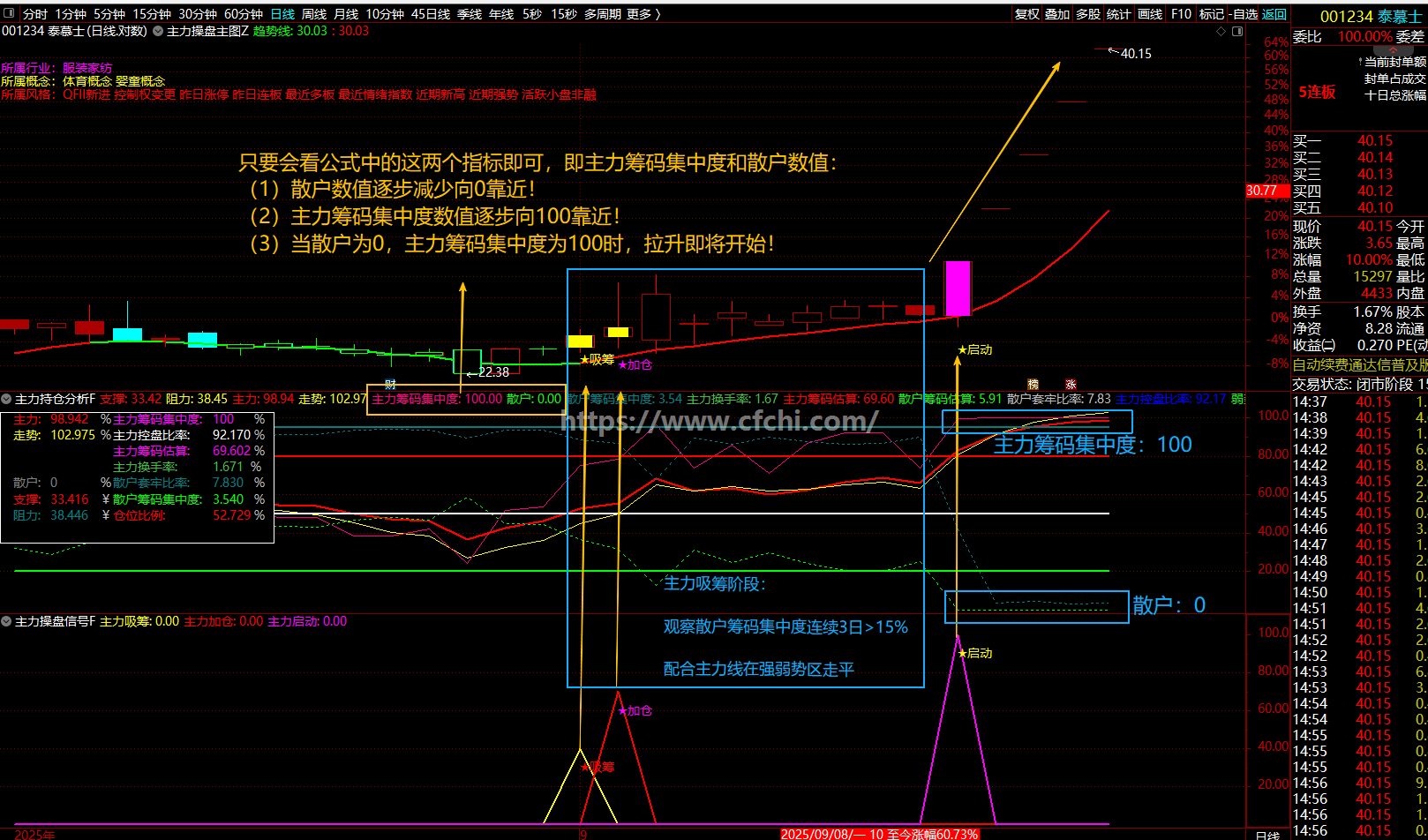The height and width of the screenshot is (840, 1428).
Task: Click the diamond marker icon above the chart
Action: coord(1221,31)
